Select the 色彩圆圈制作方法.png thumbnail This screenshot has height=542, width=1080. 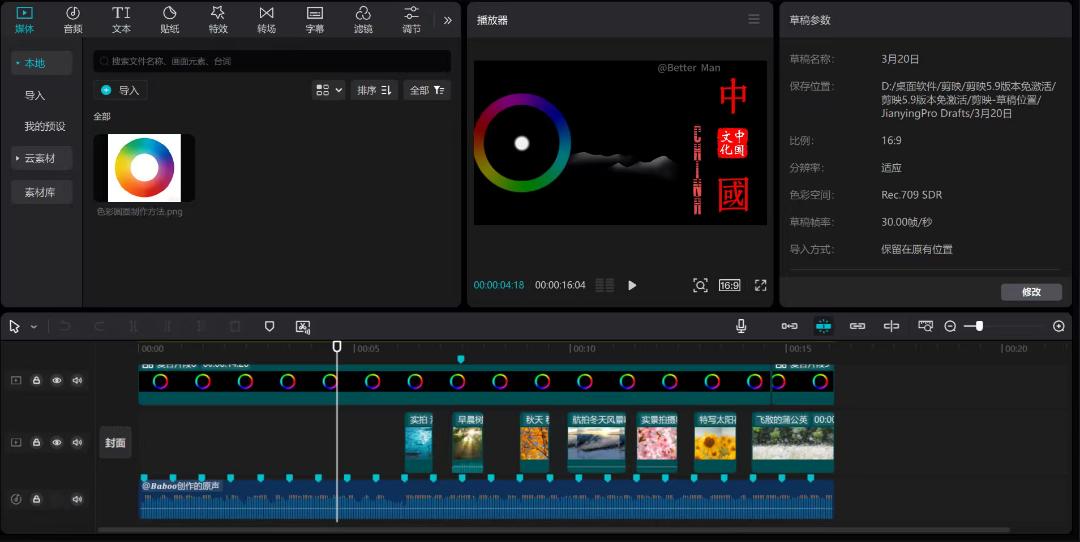tap(144, 168)
